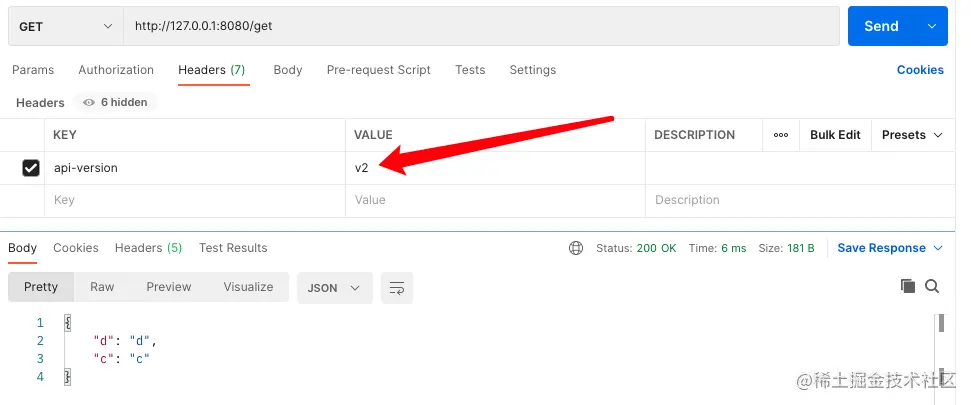The width and height of the screenshot is (971, 405).
Task: Select the Headers (7) request tab
Action: (212, 70)
